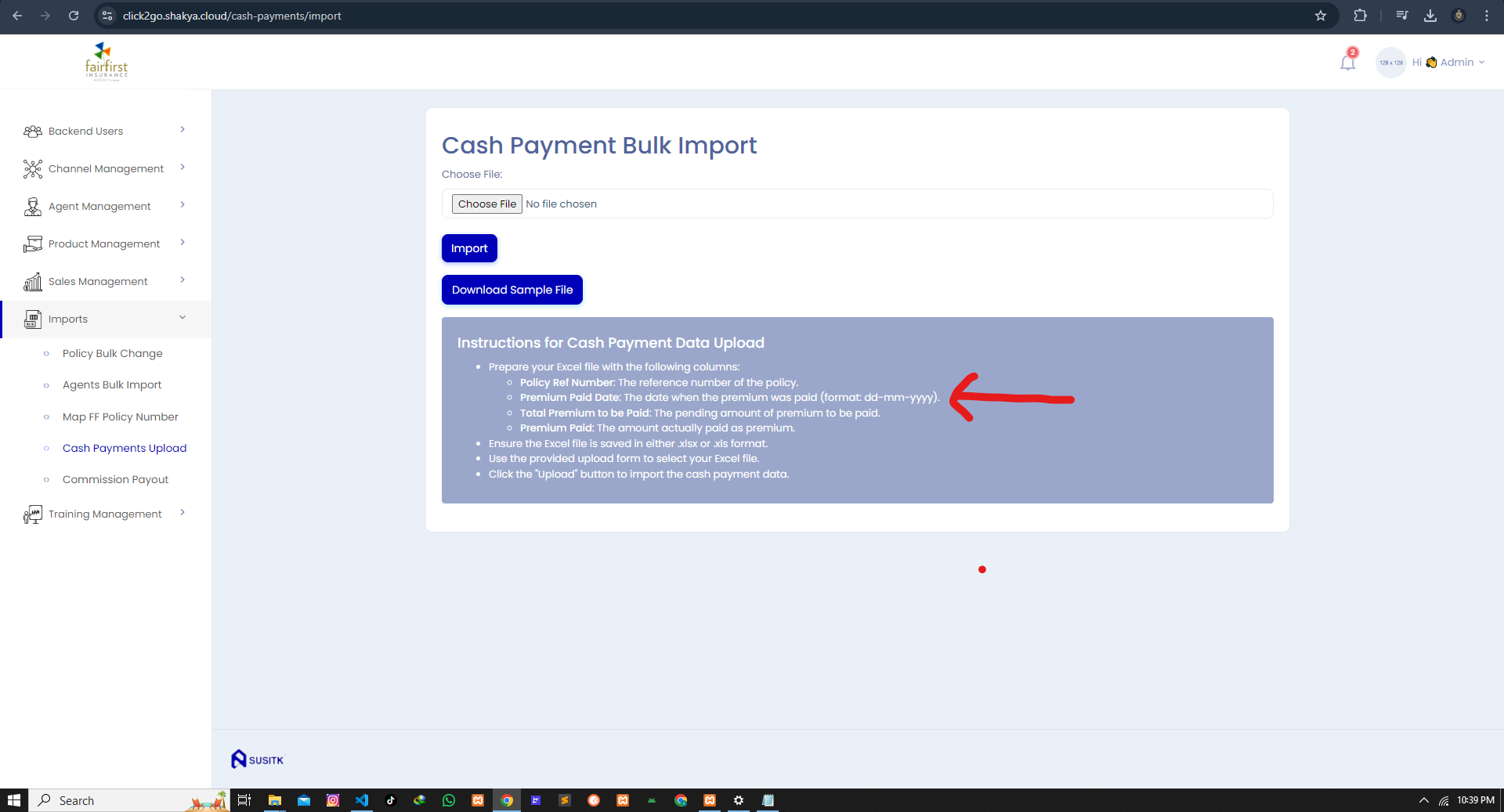
Task: Click the Channel Management network icon
Action: (32, 169)
